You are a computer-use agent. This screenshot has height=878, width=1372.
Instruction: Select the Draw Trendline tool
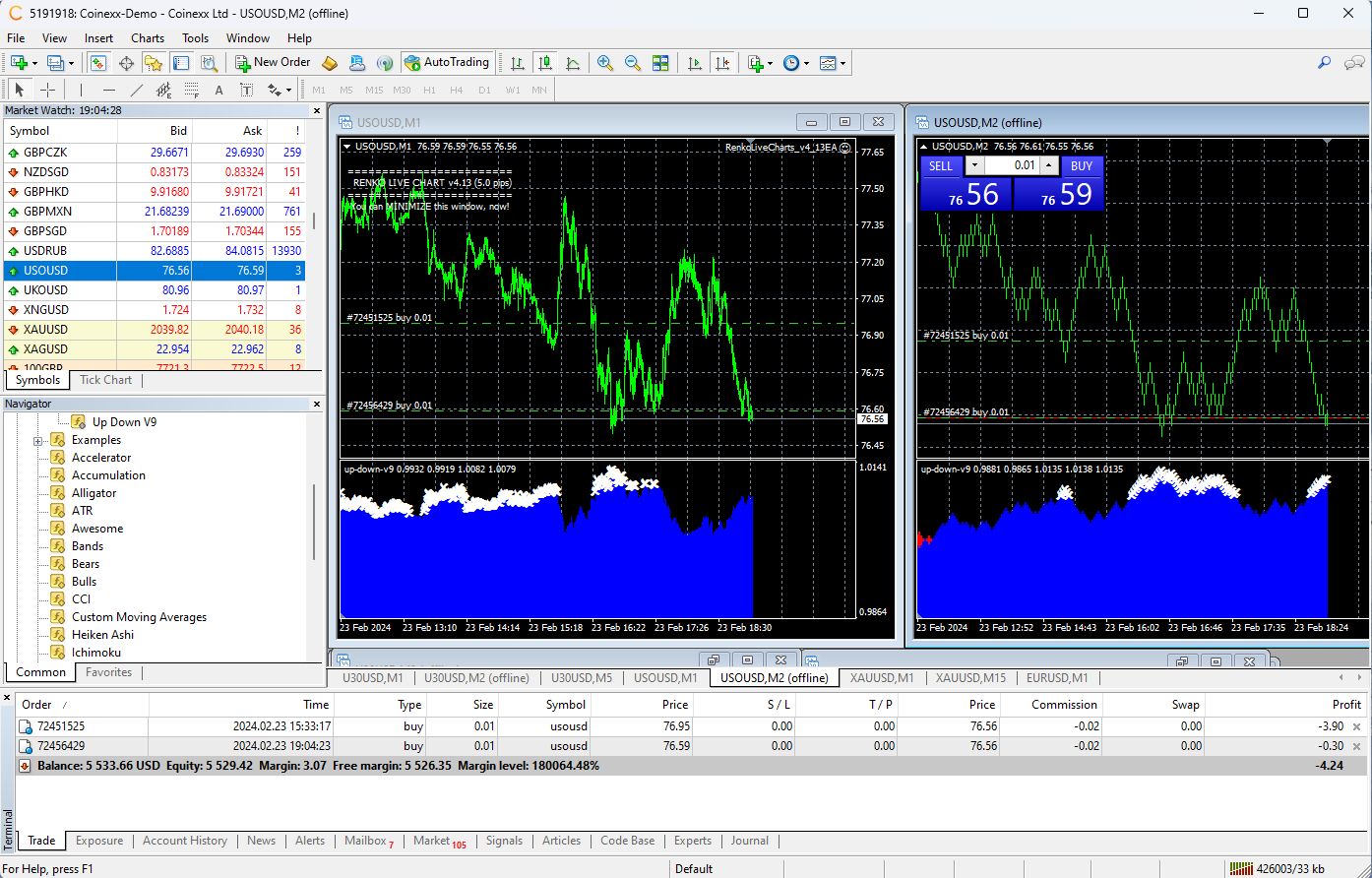tap(137, 90)
